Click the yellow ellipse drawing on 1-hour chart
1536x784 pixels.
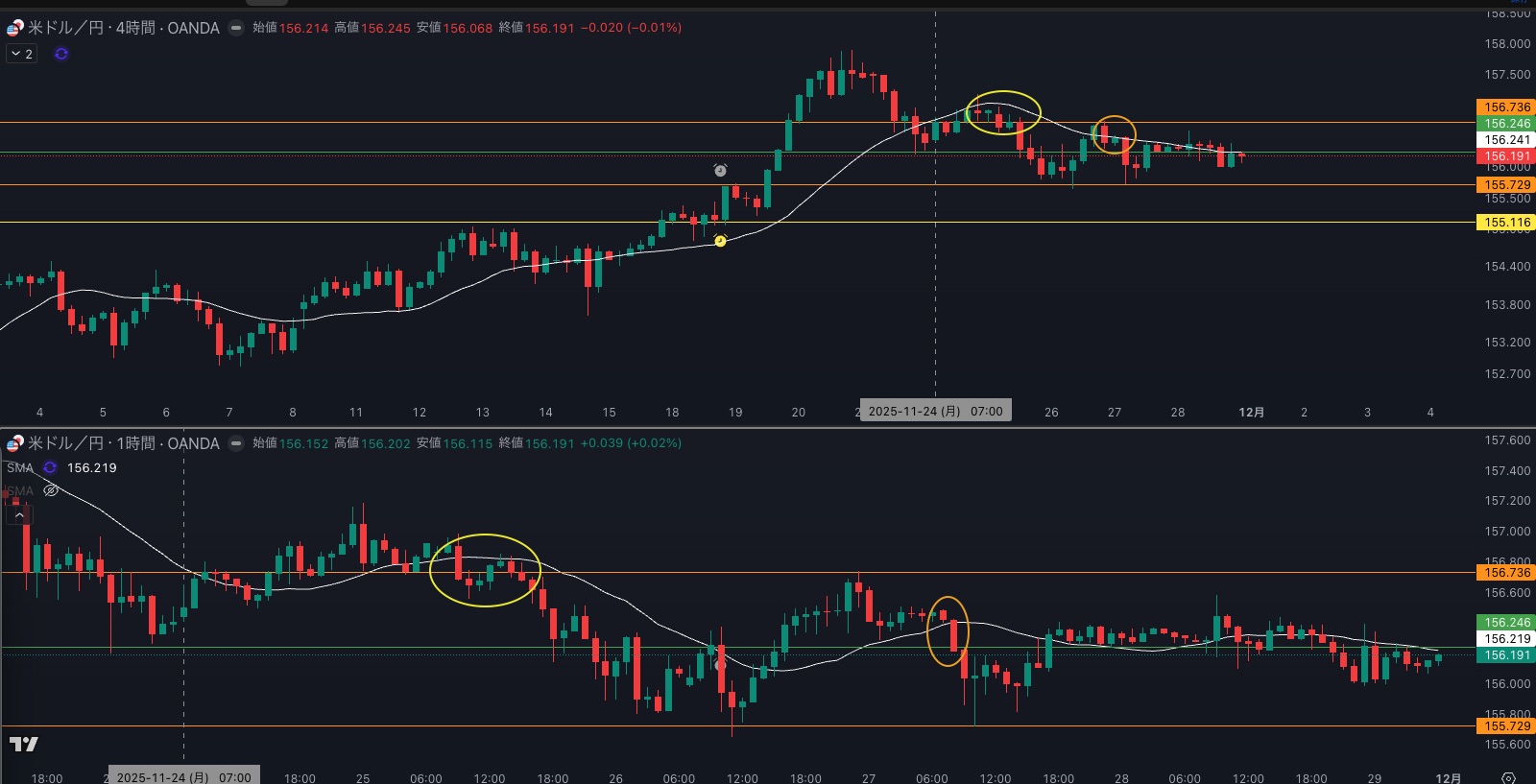point(485,535)
